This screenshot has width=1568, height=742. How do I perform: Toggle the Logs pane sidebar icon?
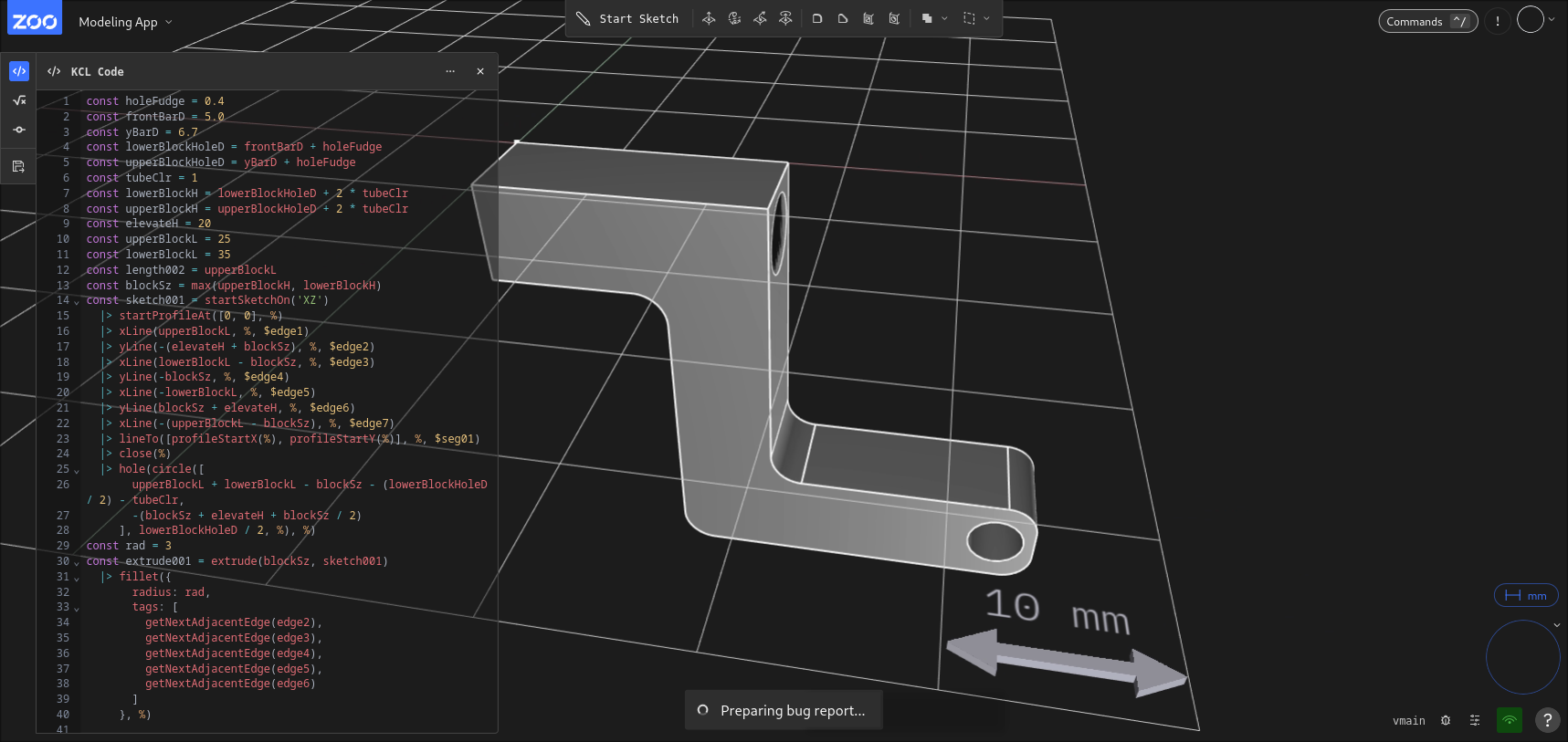coord(18,166)
